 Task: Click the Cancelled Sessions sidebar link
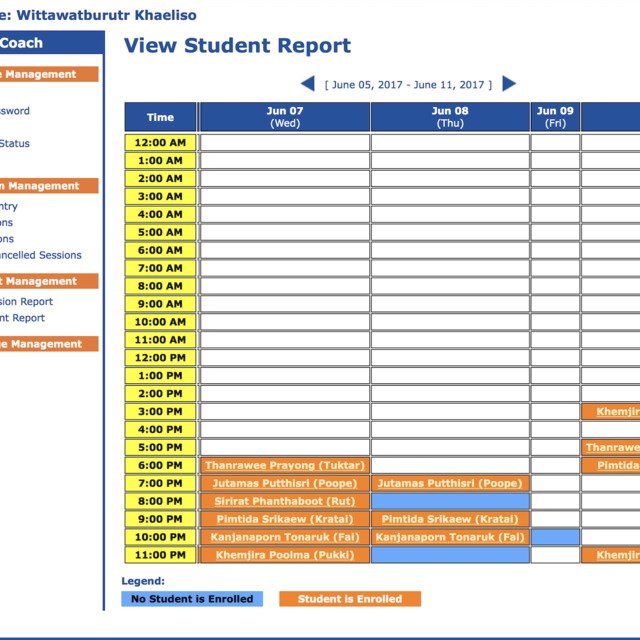coord(40,255)
